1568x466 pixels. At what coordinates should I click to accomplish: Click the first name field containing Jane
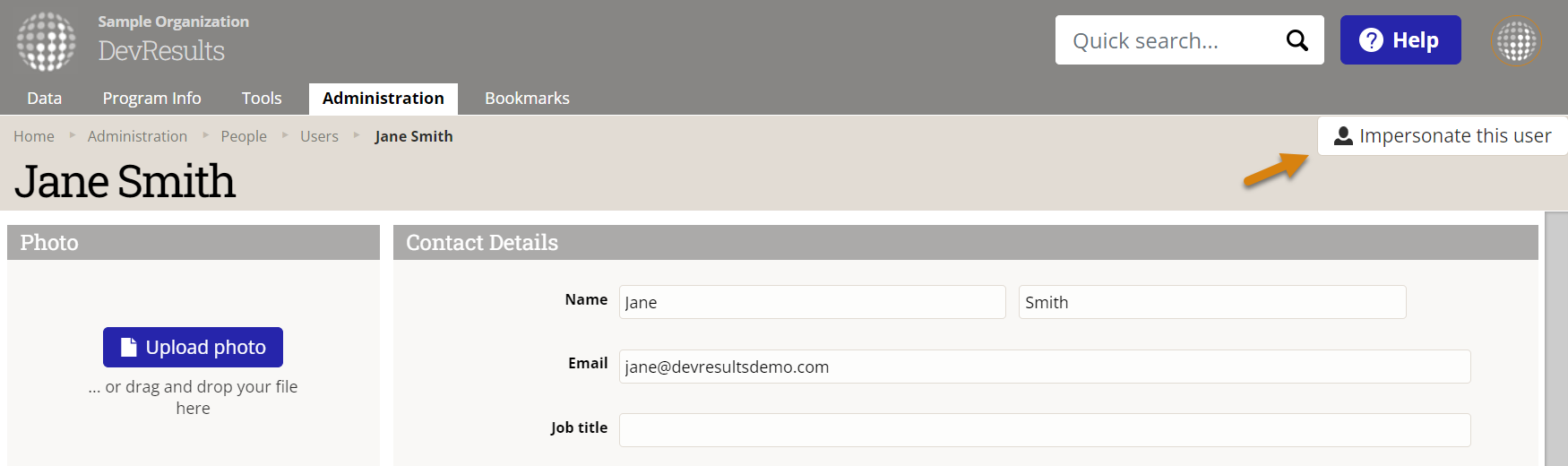812,303
